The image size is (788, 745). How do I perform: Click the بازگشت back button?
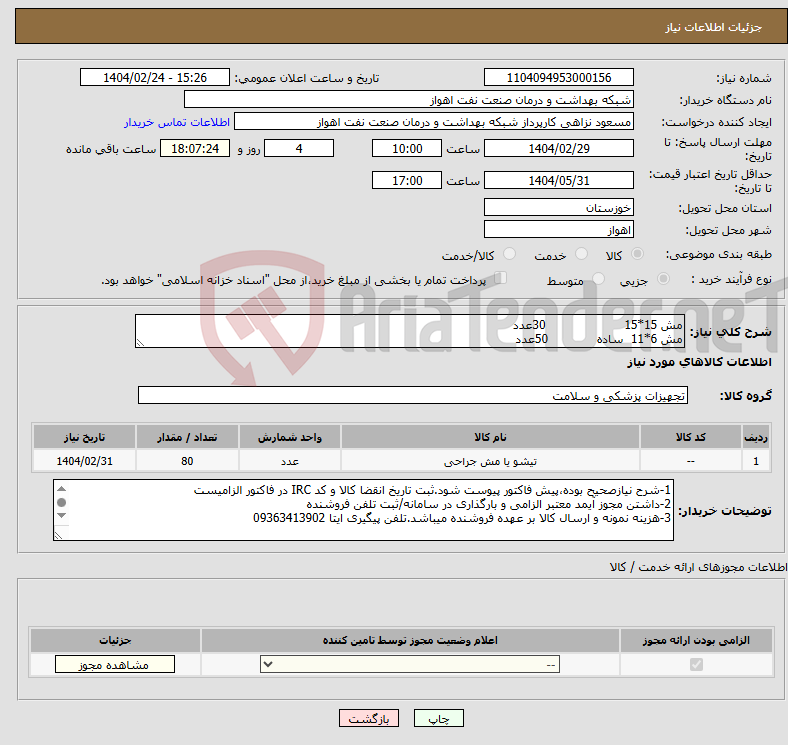coord(369,718)
